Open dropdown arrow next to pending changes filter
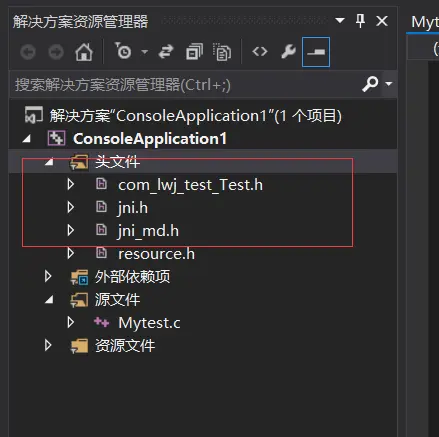 [145, 52]
